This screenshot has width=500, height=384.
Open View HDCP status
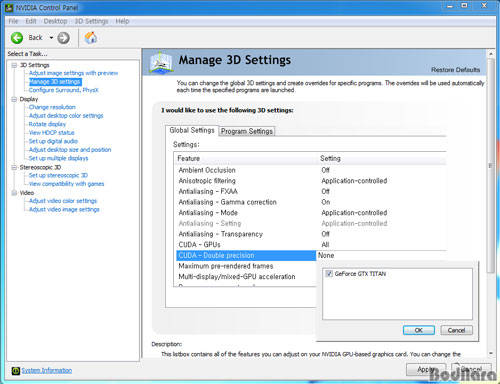pyautogui.click(x=51, y=133)
